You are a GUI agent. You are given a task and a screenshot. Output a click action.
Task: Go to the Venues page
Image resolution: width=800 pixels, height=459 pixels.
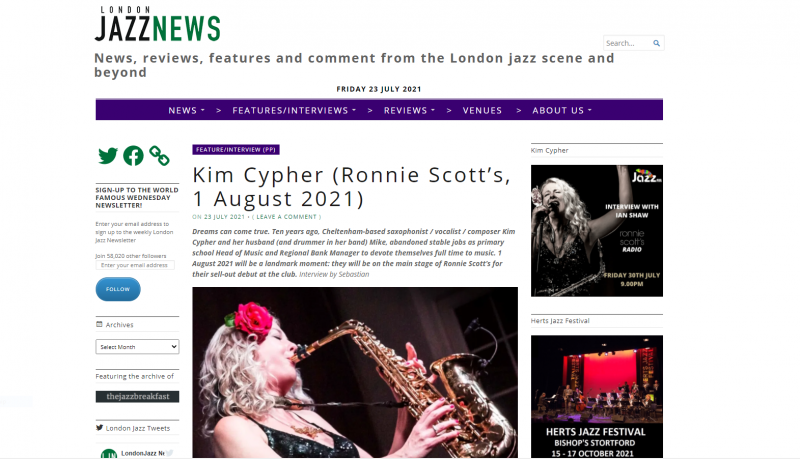482,110
